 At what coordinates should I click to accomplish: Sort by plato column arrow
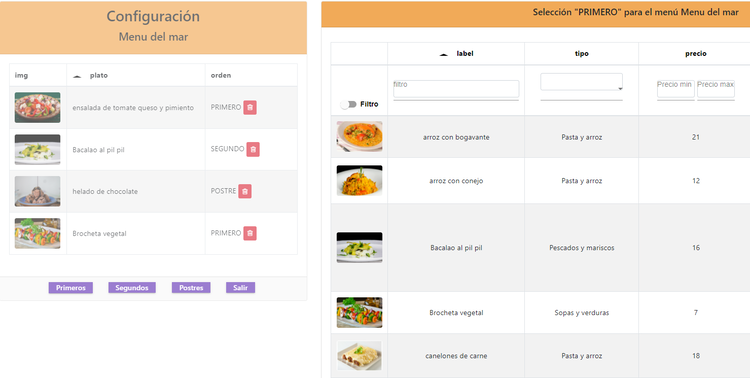point(77,76)
